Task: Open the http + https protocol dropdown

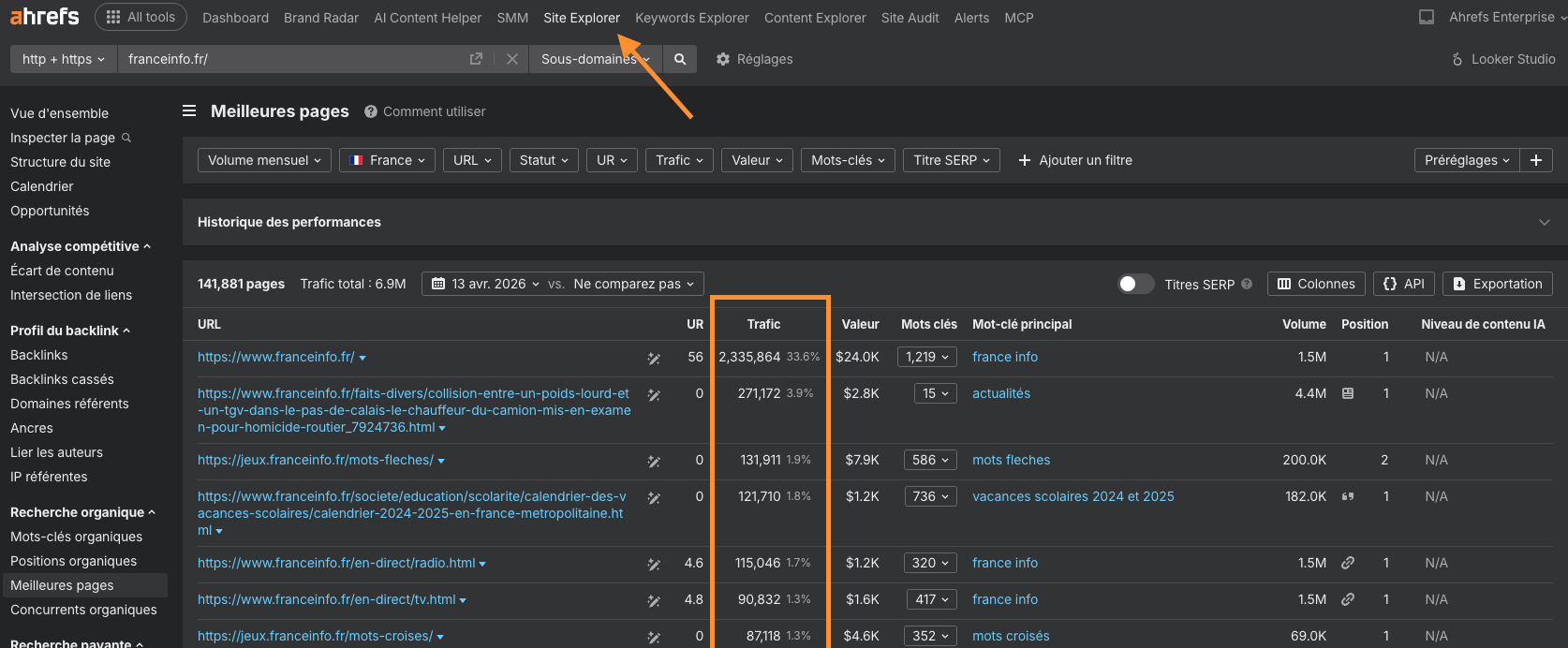Action: click(x=64, y=59)
